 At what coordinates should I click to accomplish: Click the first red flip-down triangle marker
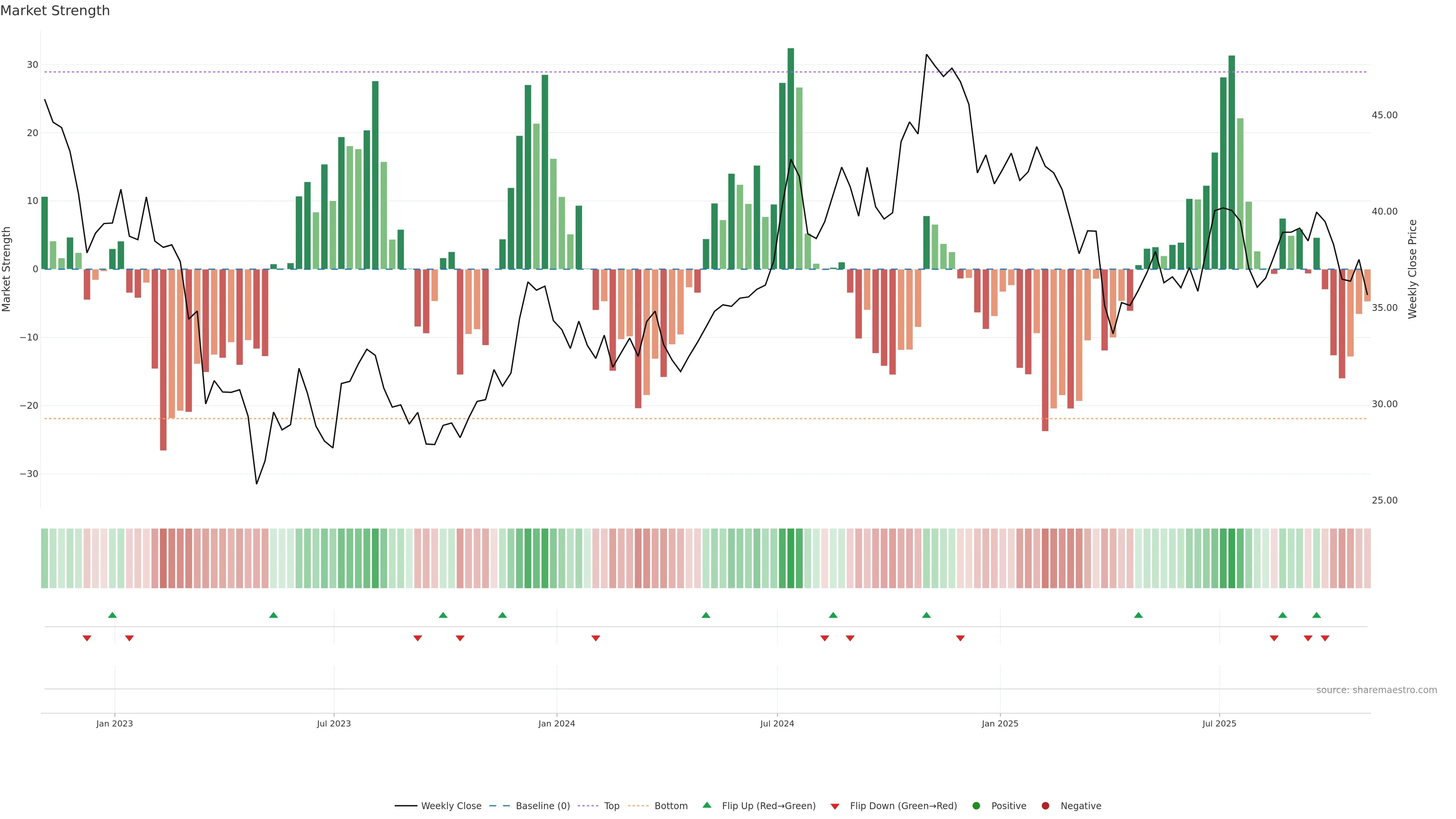click(87, 638)
